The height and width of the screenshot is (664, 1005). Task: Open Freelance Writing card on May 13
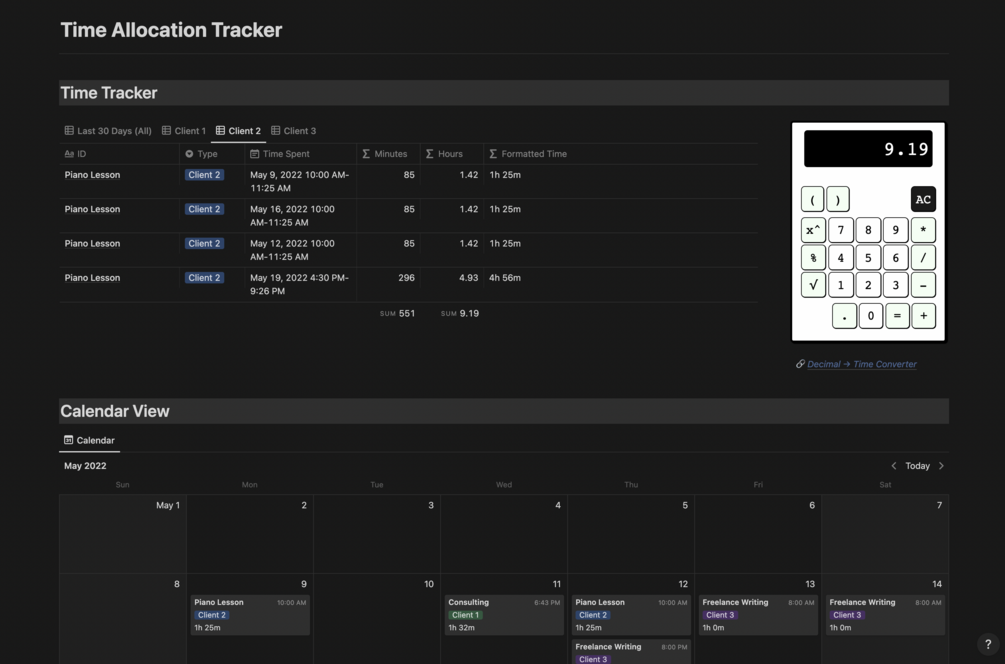coord(758,615)
